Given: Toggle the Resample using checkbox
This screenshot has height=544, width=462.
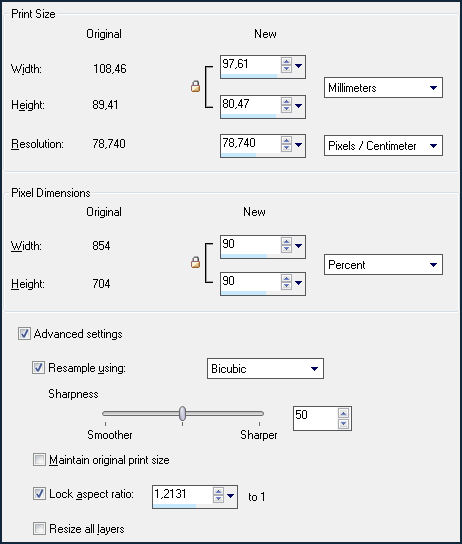Looking at the screenshot, I should (x=38, y=367).
